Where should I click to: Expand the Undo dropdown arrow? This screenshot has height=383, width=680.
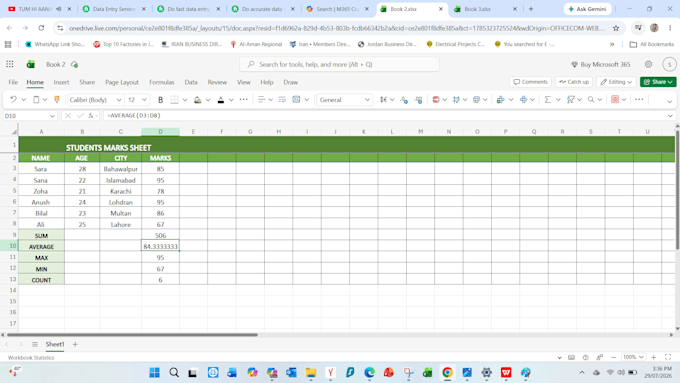pos(23,100)
